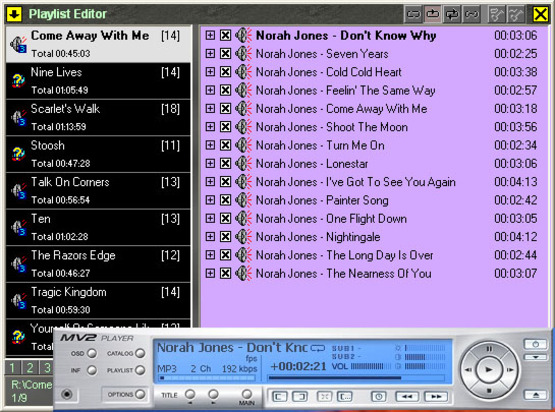Expand the Don't Know Why track entry
The image size is (555, 412).
coord(210,35)
